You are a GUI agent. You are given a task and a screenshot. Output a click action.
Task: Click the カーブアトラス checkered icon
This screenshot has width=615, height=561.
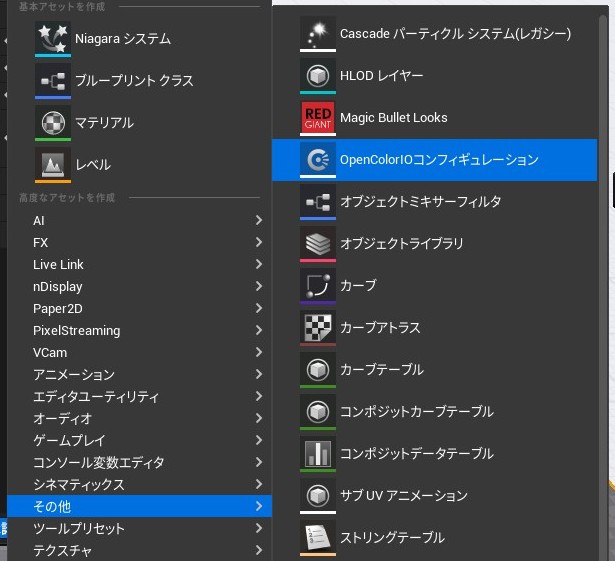[x=318, y=328]
